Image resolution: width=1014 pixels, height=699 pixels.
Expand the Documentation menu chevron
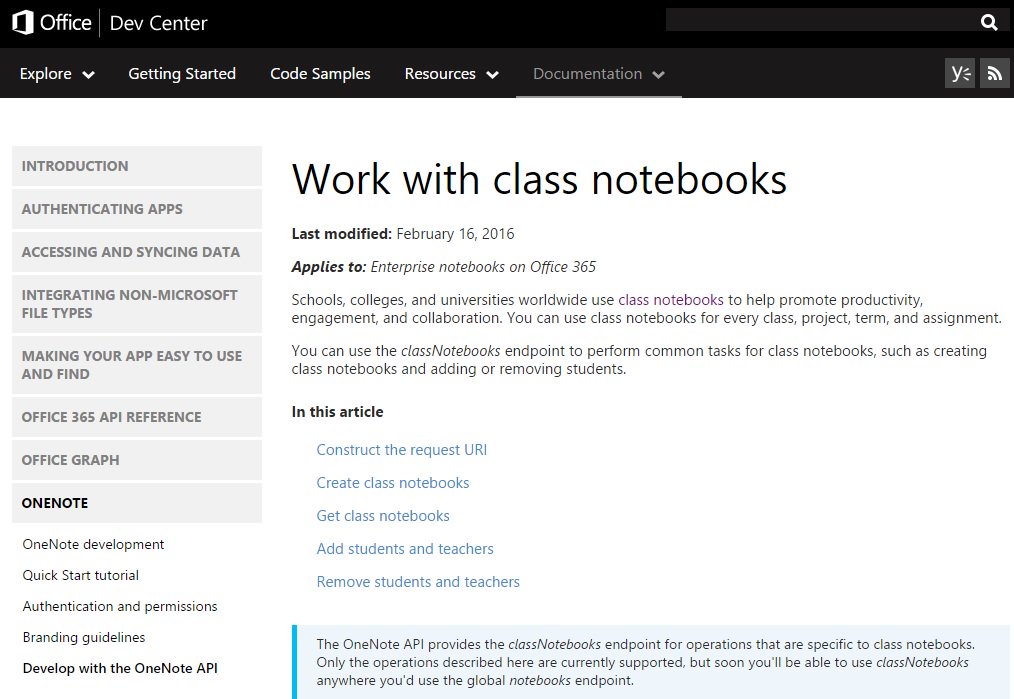coord(658,75)
